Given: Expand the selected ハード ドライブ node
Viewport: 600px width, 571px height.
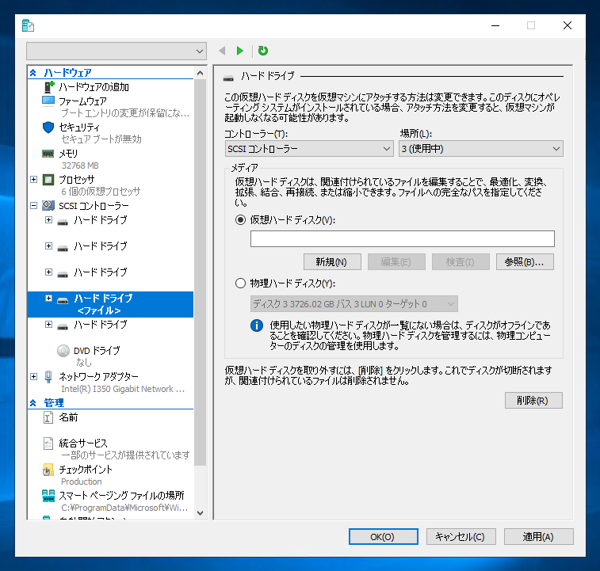Looking at the screenshot, I should 49,298.
